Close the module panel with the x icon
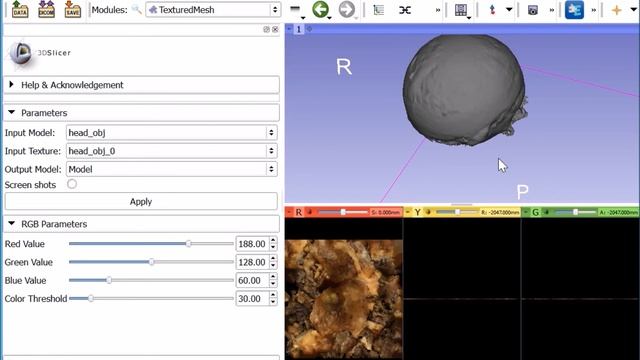Screen dimensions: 640x360 pyautogui.click(x=275, y=29)
